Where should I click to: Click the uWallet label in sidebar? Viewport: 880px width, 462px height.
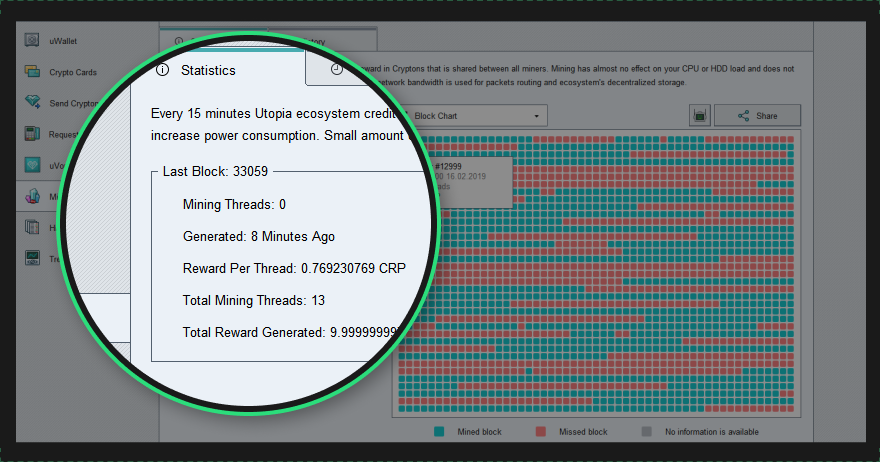[x=63, y=41]
